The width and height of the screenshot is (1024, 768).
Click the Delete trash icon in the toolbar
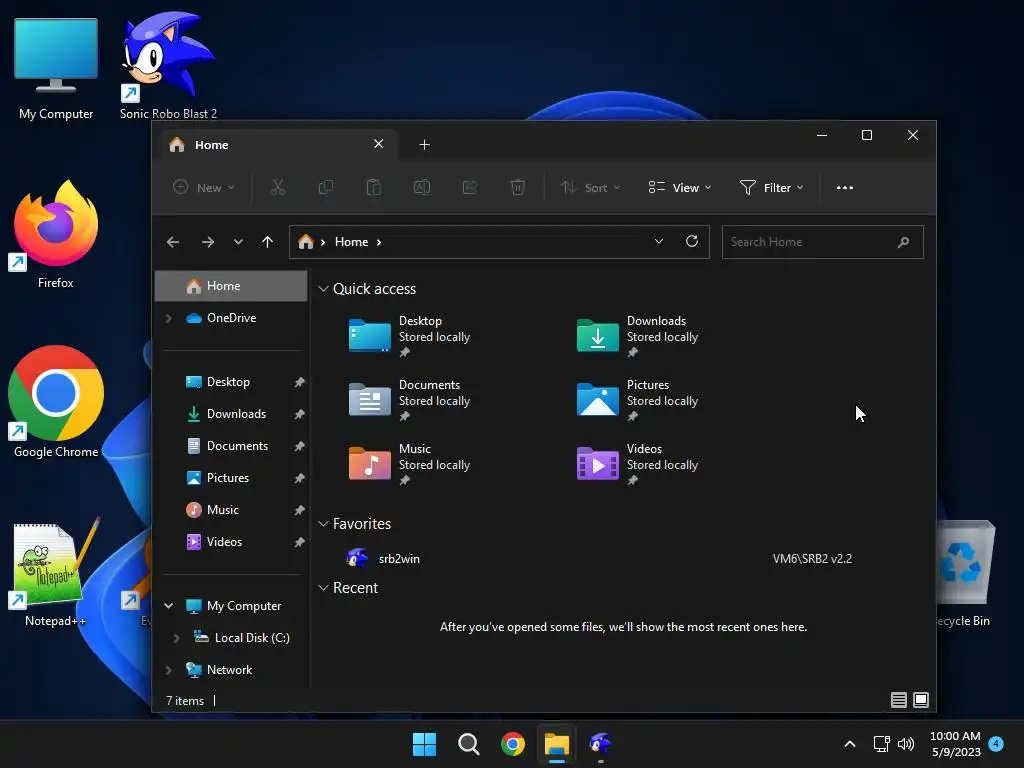[517, 187]
